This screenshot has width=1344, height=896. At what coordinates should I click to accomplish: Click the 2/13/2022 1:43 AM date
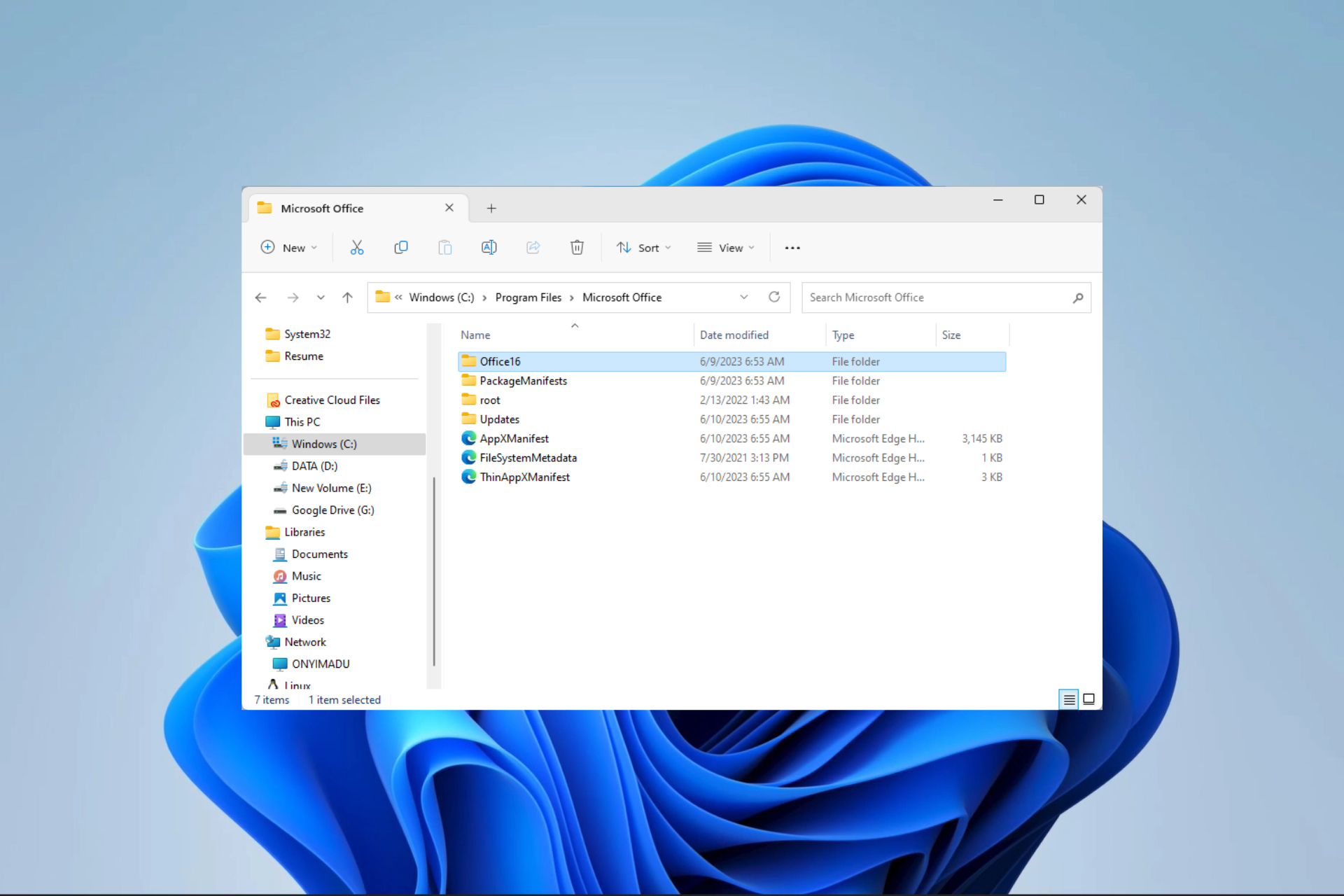pyautogui.click(x=745, y=400)
